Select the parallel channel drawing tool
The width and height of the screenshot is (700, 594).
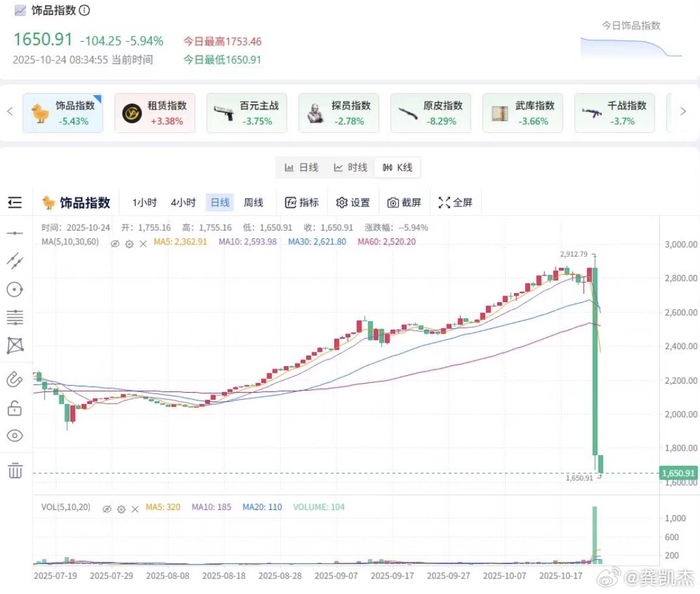tap(15, 261)
